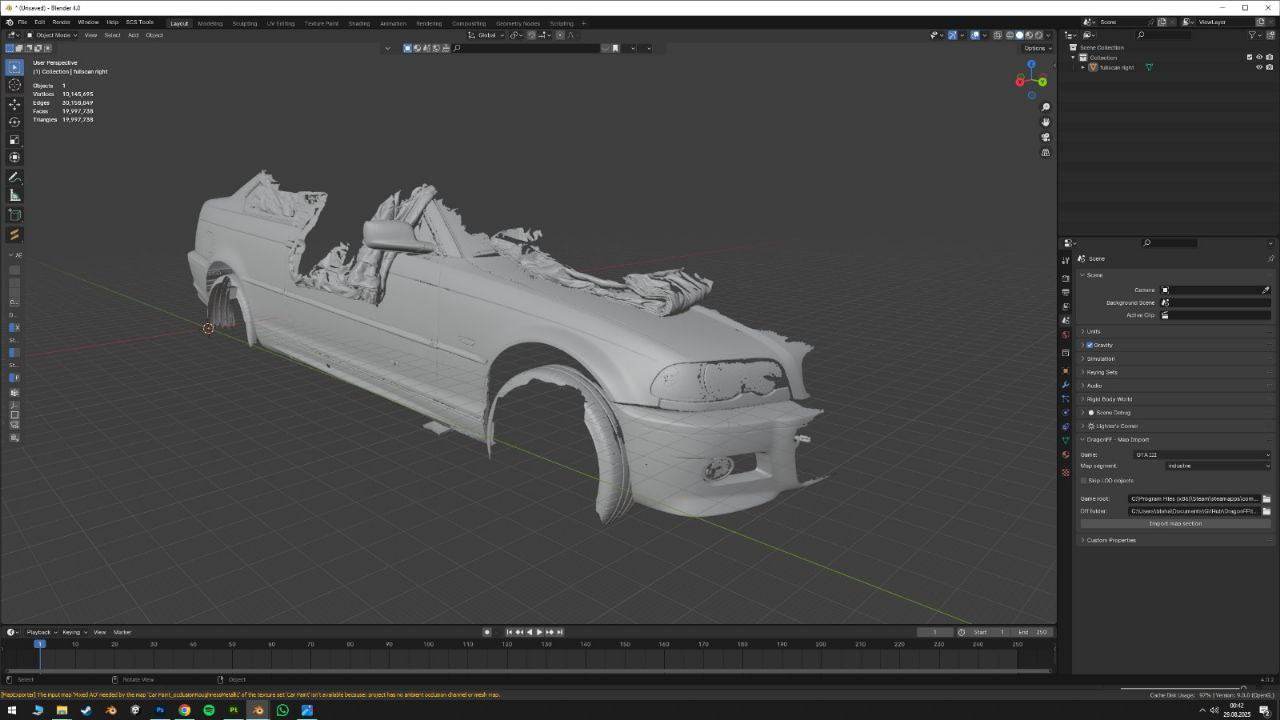Choose the Measure tool
Viewport: 1280px width, 720px height.
click(x=14, y=195)
